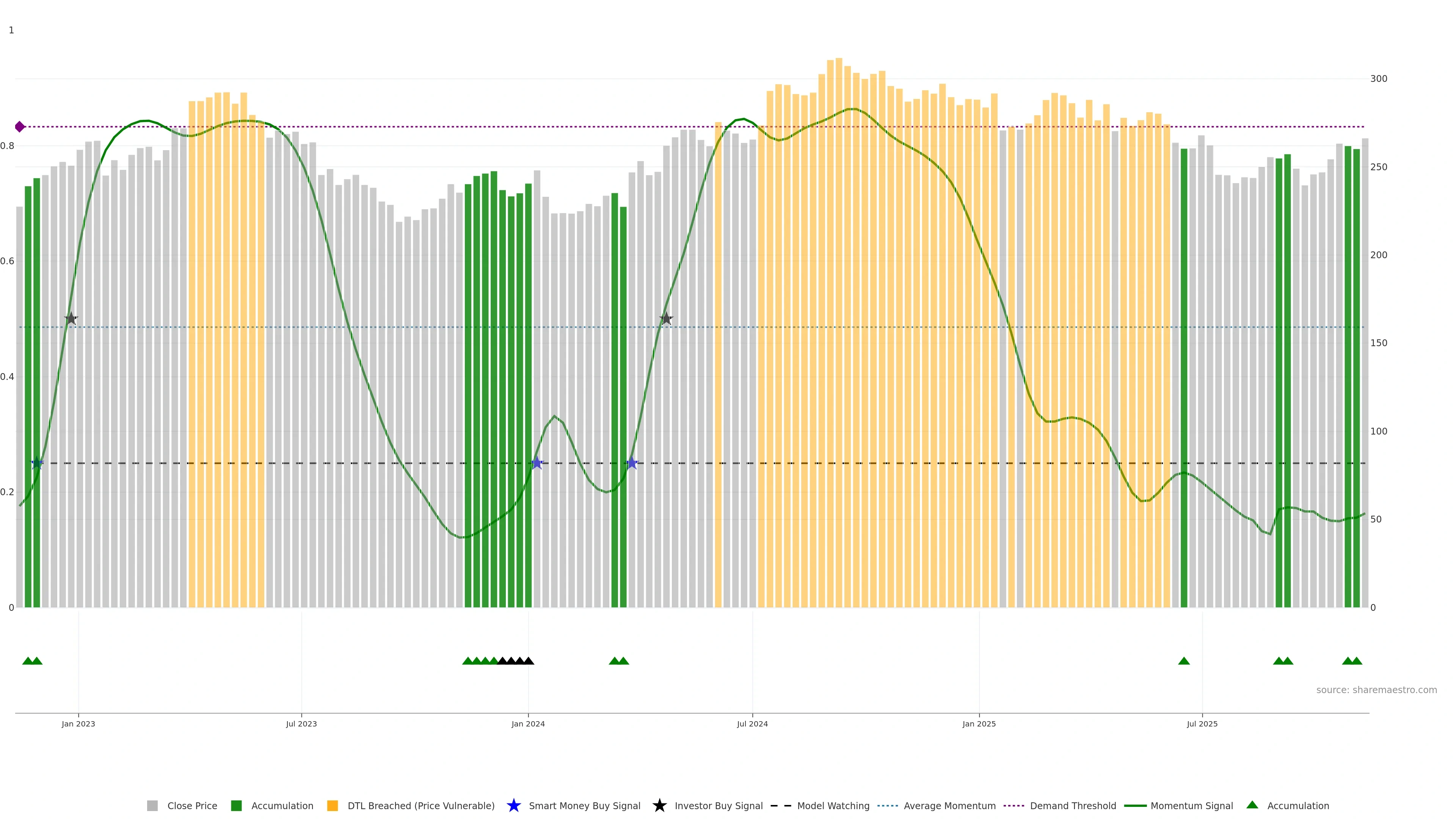The width and height of the screenshot is (1456, 819).
Task: Click the Investor Buy Signal legend label
Action: point(719,805)
